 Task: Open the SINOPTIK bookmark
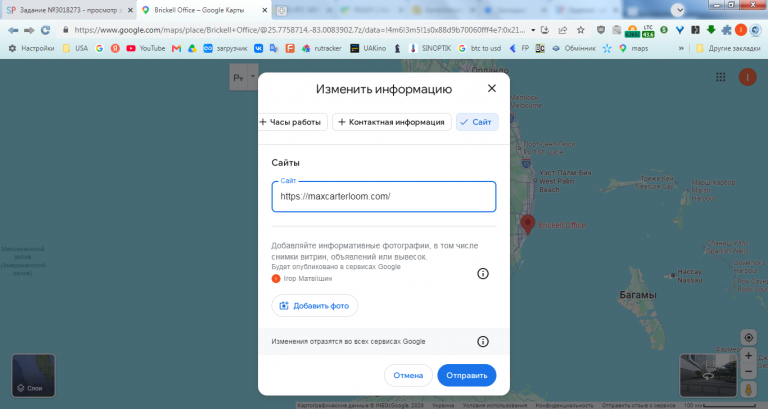(x=430, y=48)
